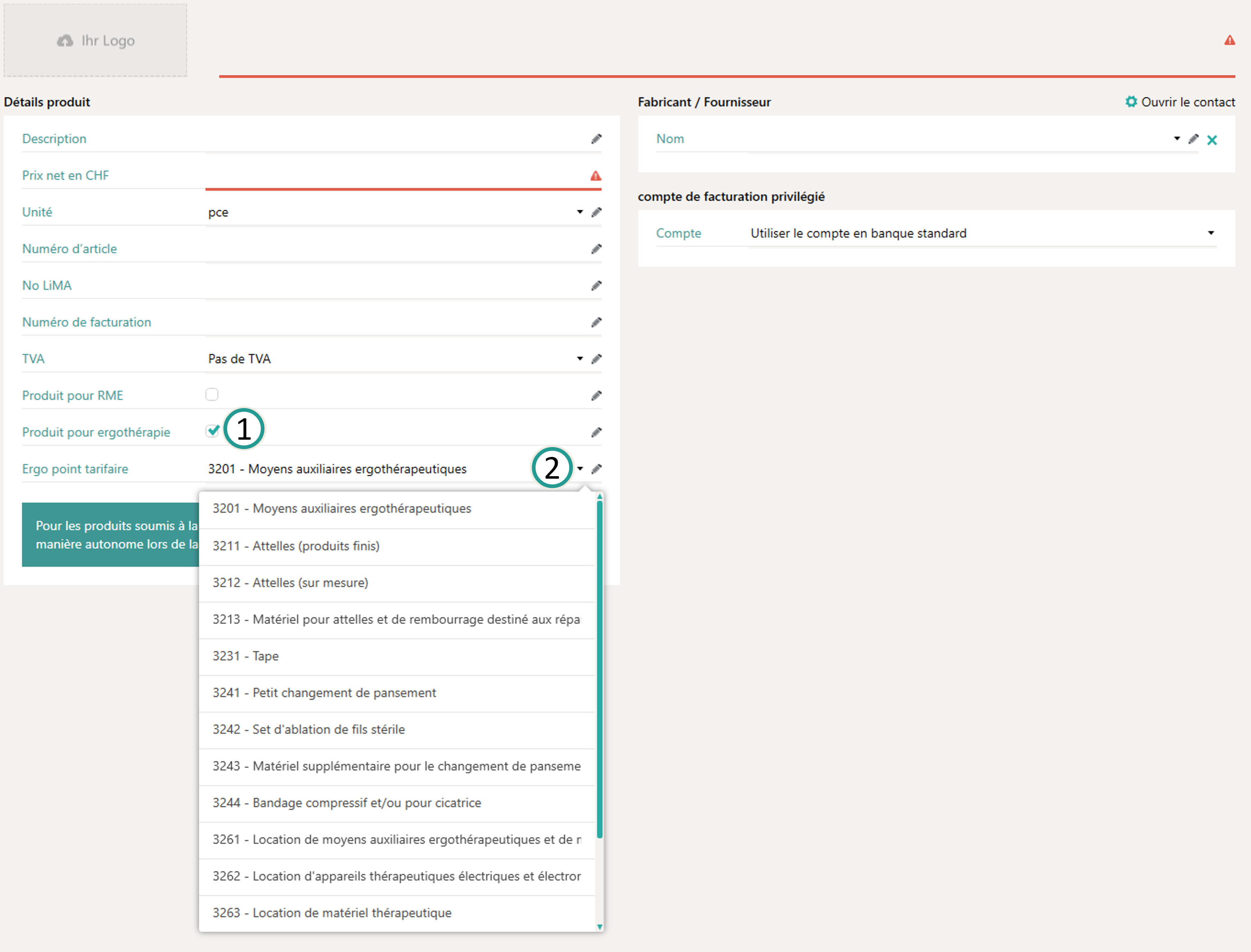Click the pencil icon beside Description
Screen dimensions: 1251x952
(596, 140)
